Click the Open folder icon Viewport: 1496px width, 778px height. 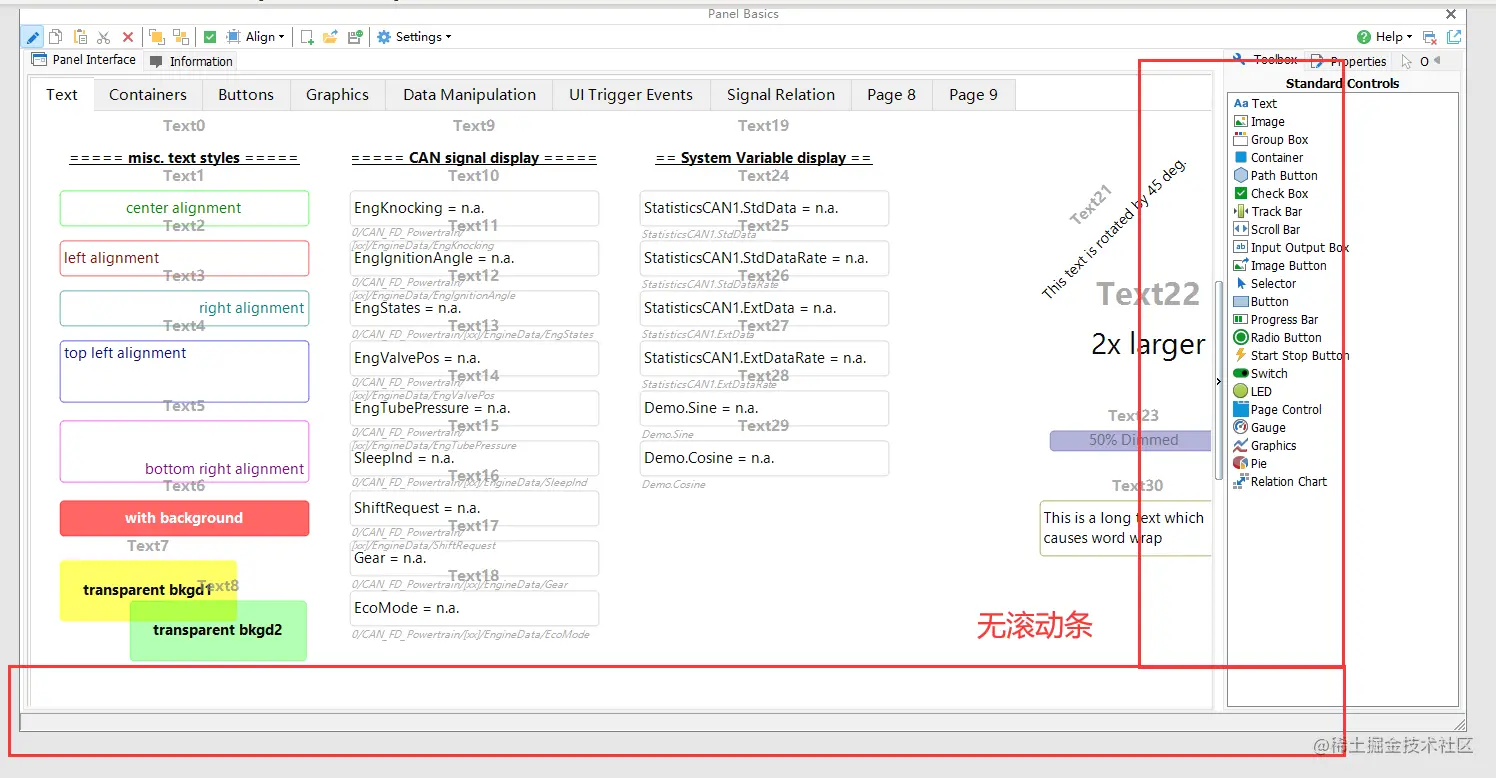click(331, 37)
